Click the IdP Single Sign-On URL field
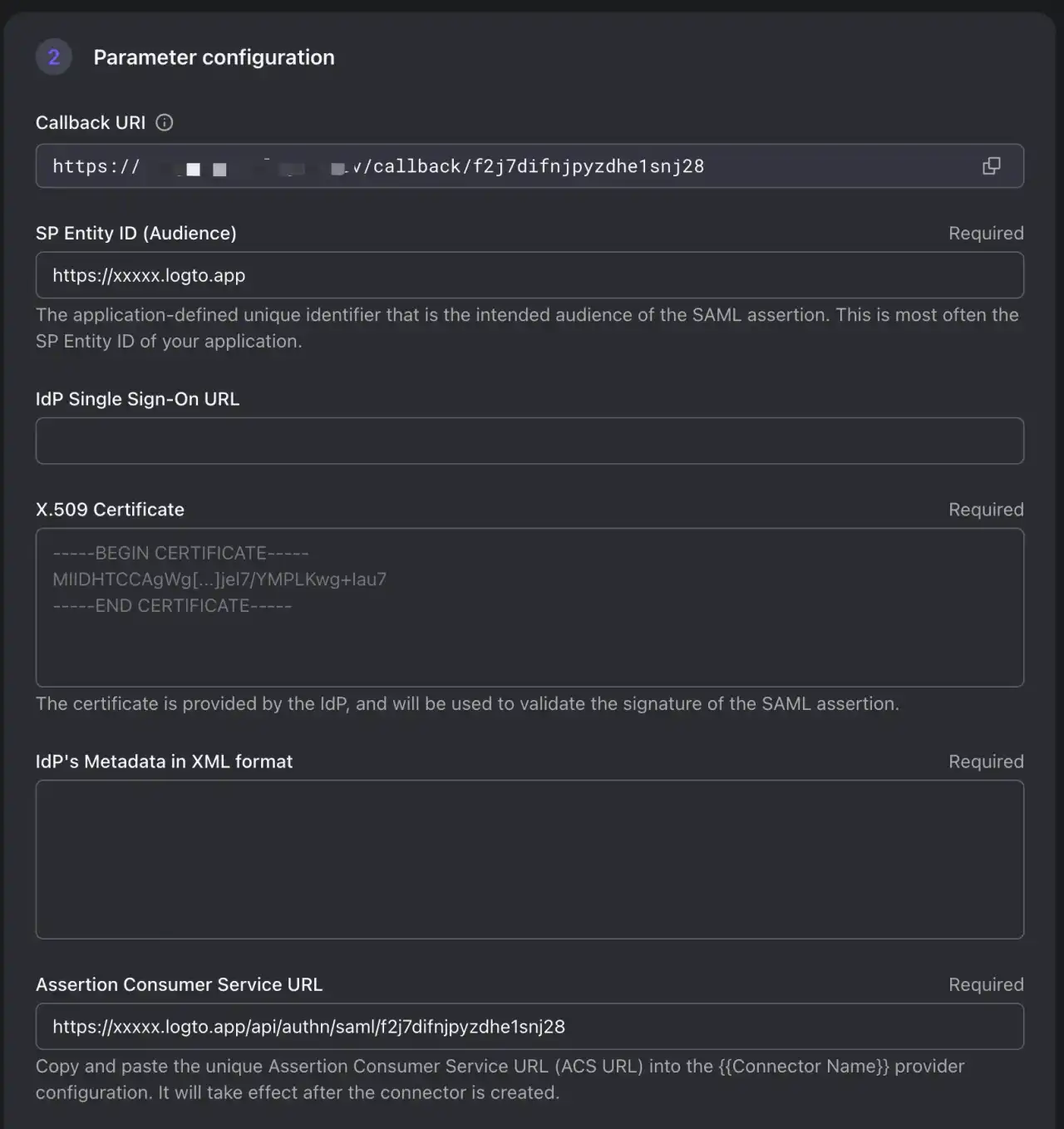1064x1129 pixels. [529, 441]
